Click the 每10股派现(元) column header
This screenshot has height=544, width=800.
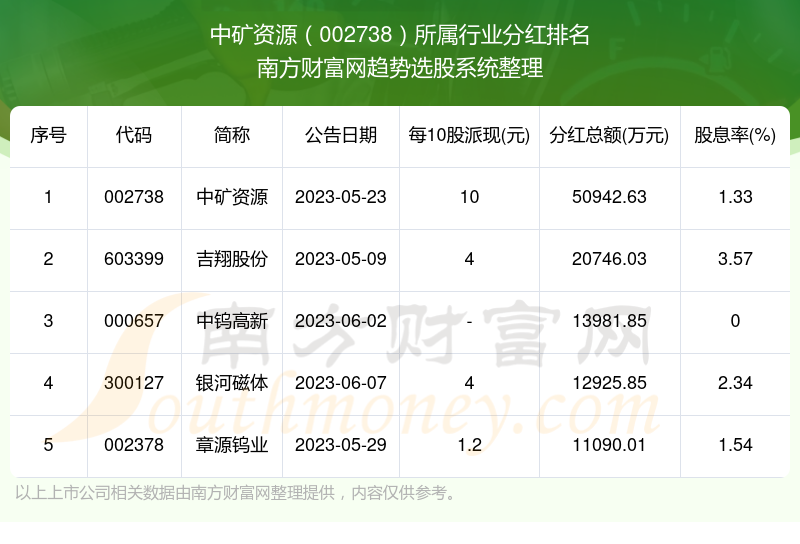tap(469, 135)
